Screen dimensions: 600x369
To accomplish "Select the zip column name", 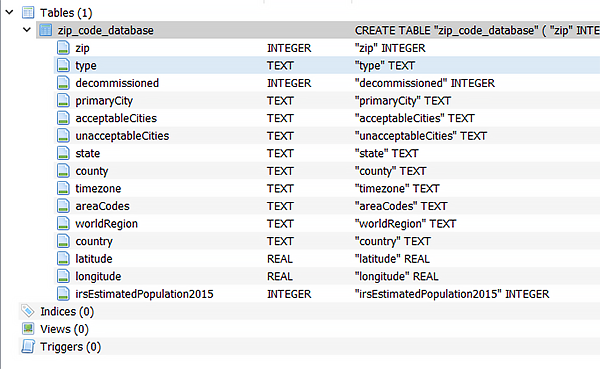I will click(x=82, y=48).
